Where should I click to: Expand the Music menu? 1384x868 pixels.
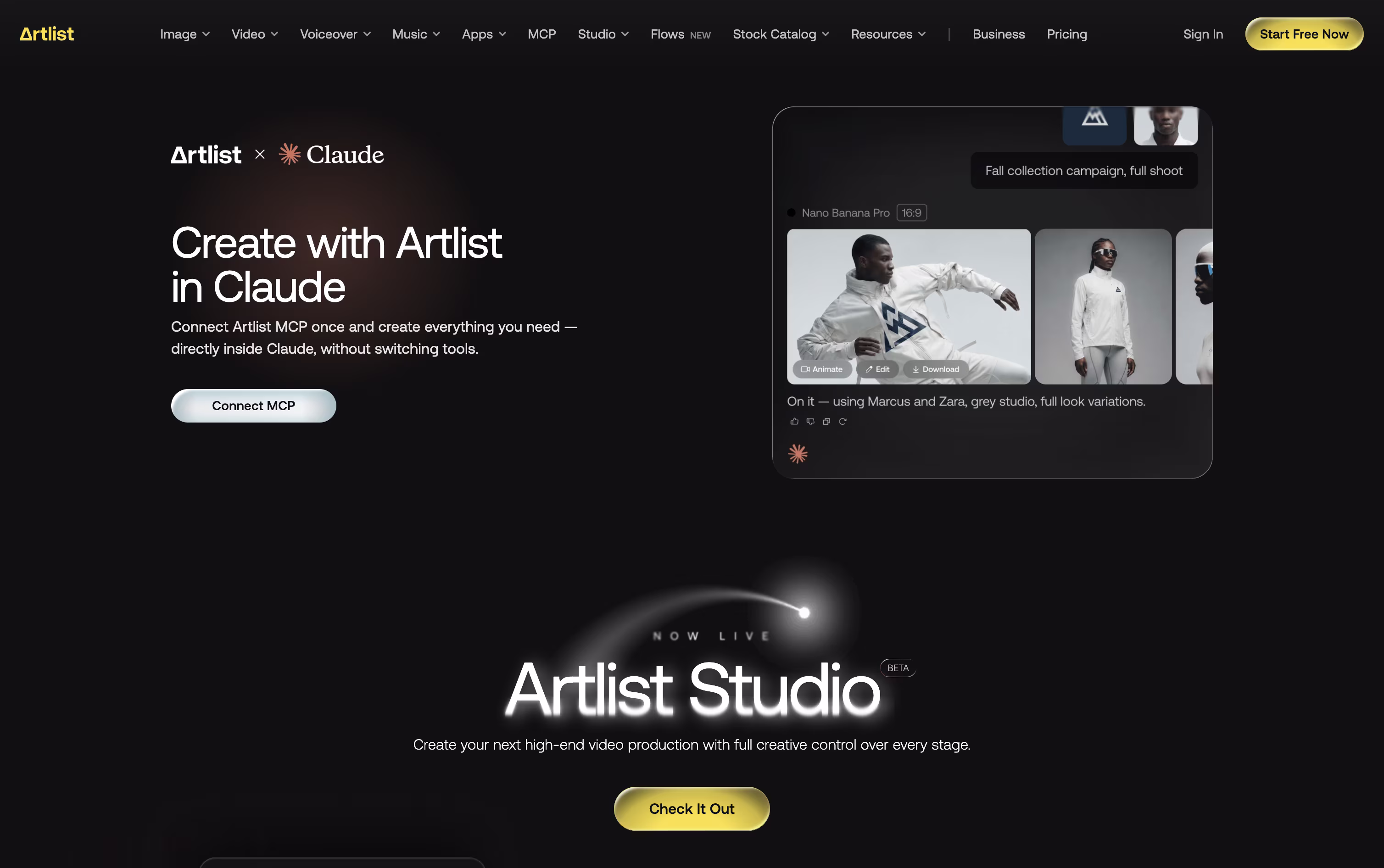click(416, 34)
